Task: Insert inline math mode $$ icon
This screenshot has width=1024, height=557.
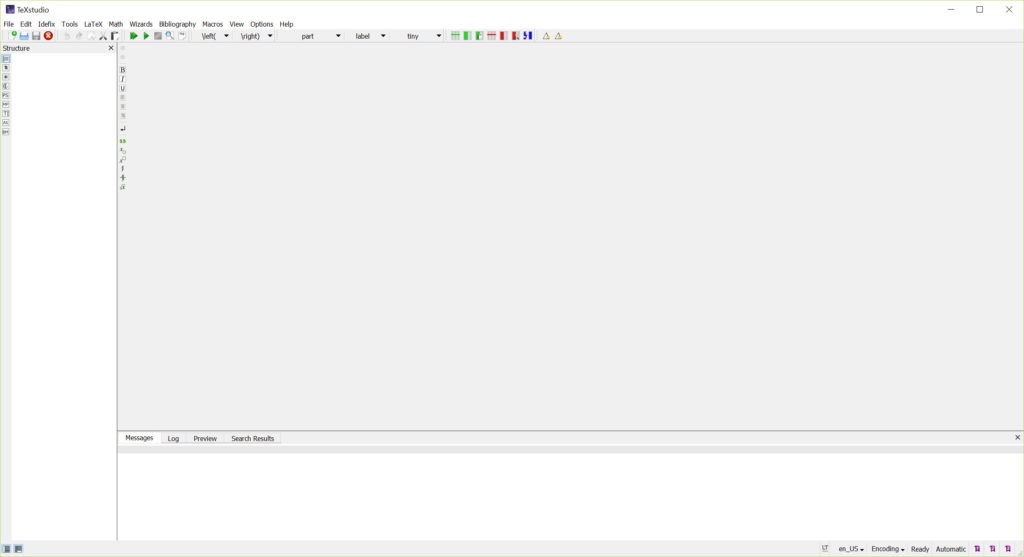Action: (123, 141)
